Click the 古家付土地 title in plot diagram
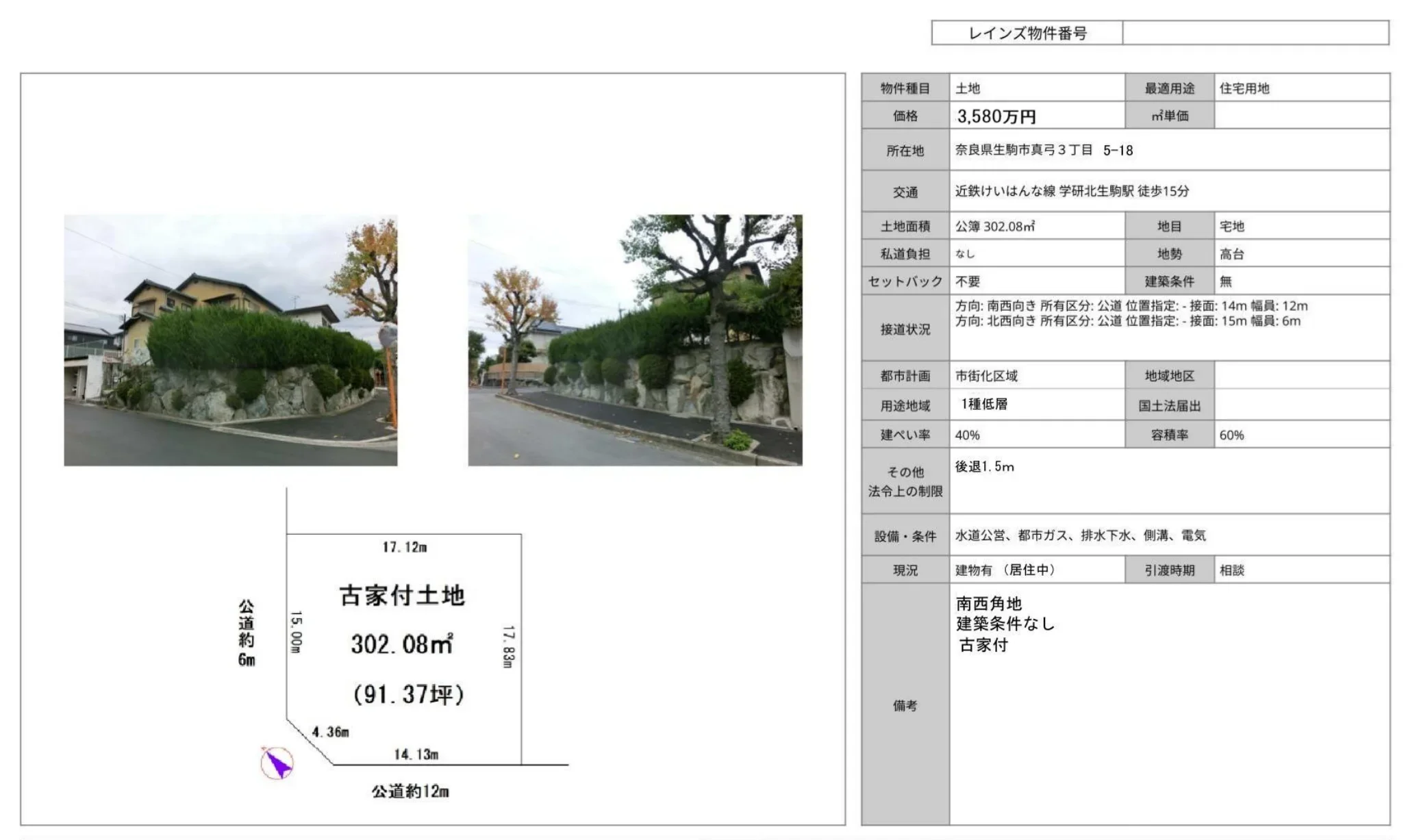The width and height of the screenshot is (1408, 840). coord(402,595)
